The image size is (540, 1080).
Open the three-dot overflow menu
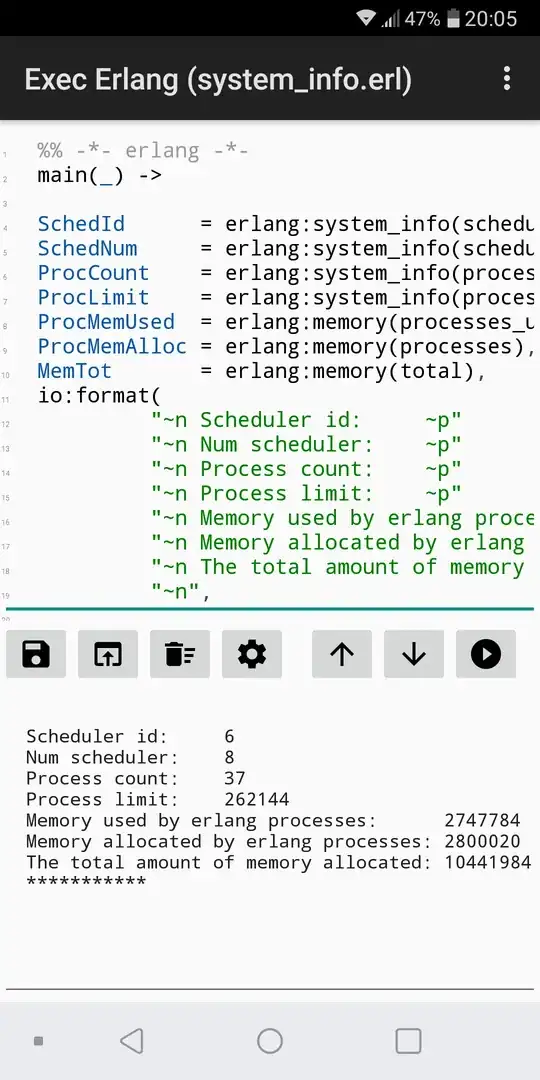507,79
